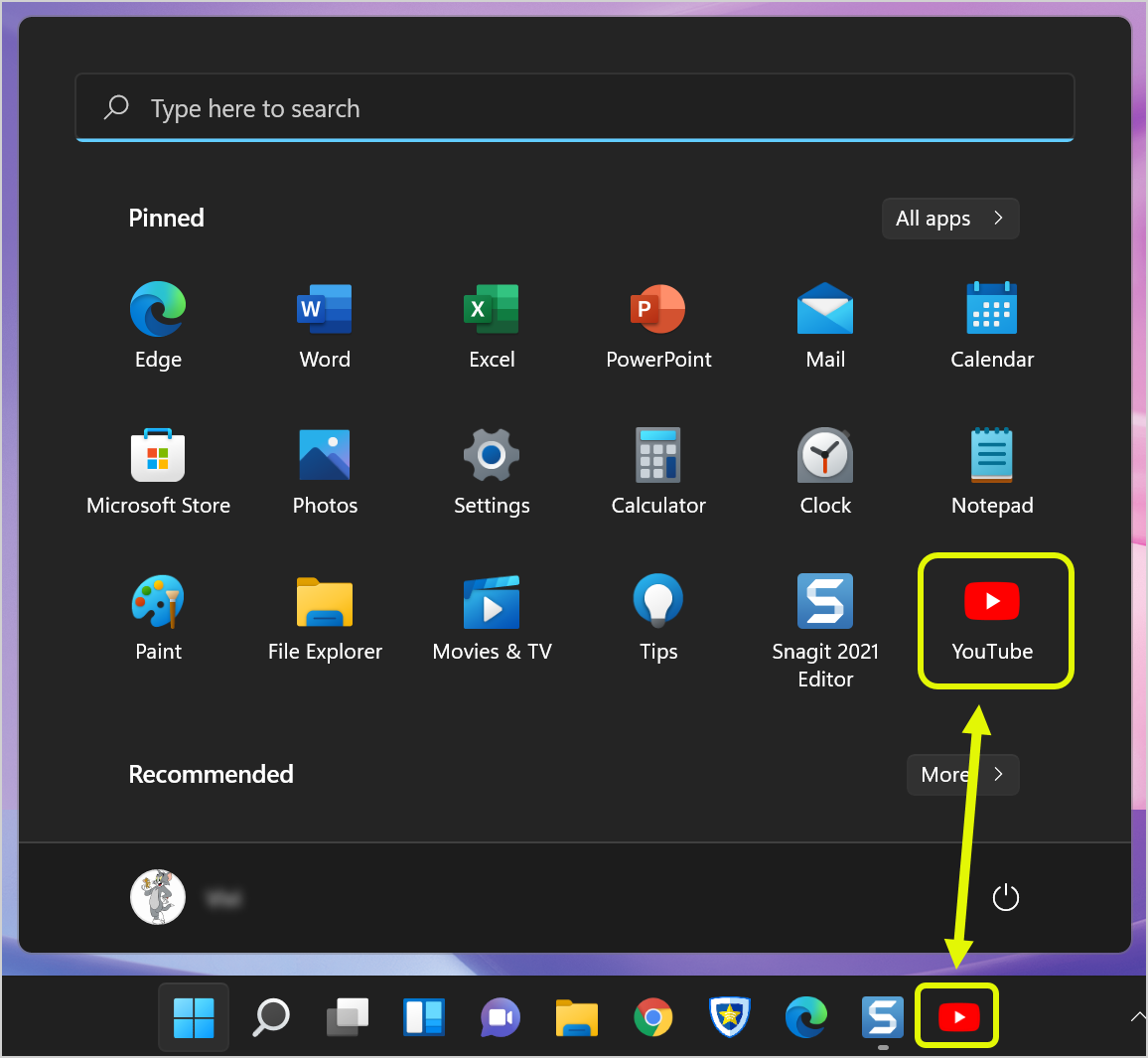Screen dimensions: 1148x1058
Task: Open the Mail app
Action: 825,325
